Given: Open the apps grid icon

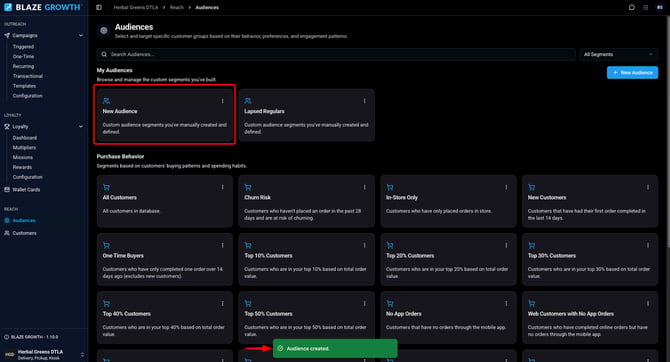Looking at the screenshot, I should coord(646,7).
